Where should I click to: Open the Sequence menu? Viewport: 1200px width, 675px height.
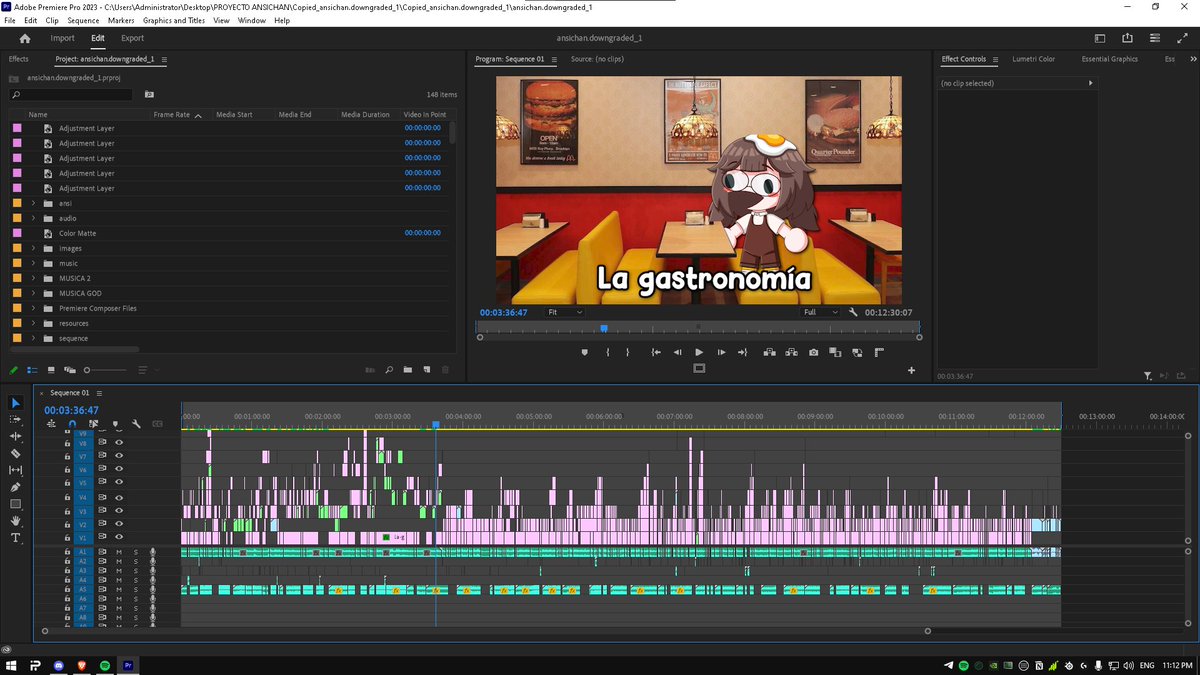(x=83, y=20)
